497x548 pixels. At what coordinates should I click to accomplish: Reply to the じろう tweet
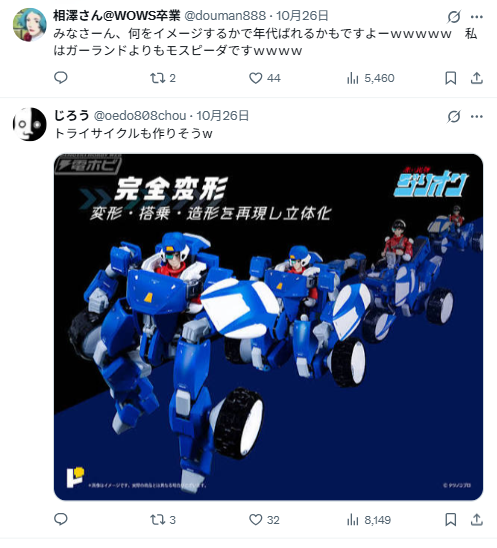[x=61, y=519]
